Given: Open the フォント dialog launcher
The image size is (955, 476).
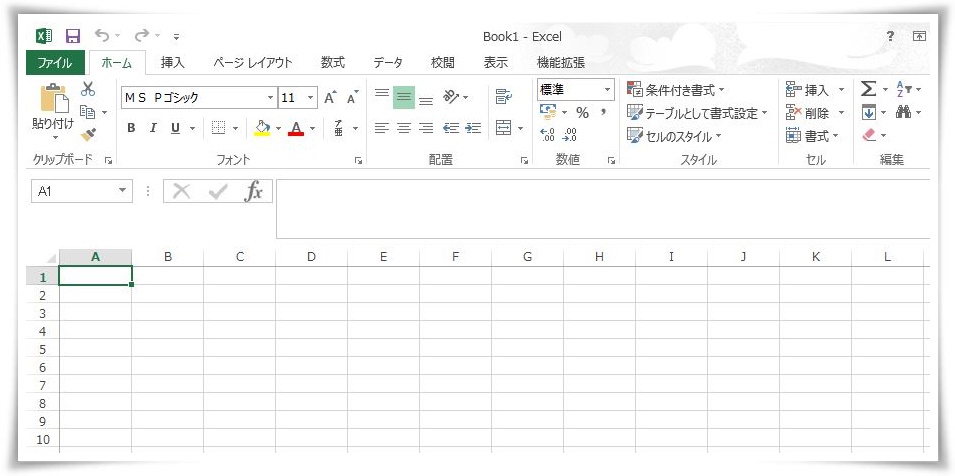Looking at the screenshot, I should click(359, 161).
